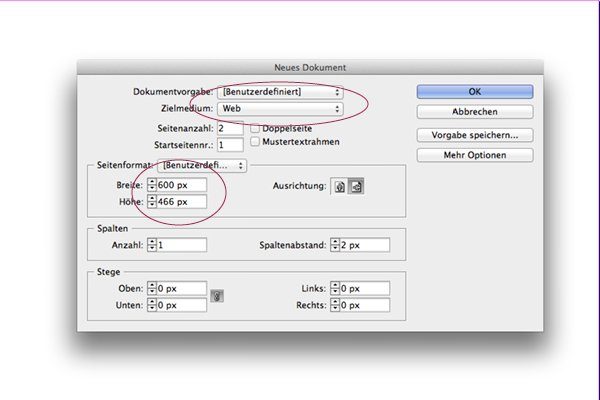Click the Abbrechen button
Screen dimensions: 600x400
pos(475,112)
